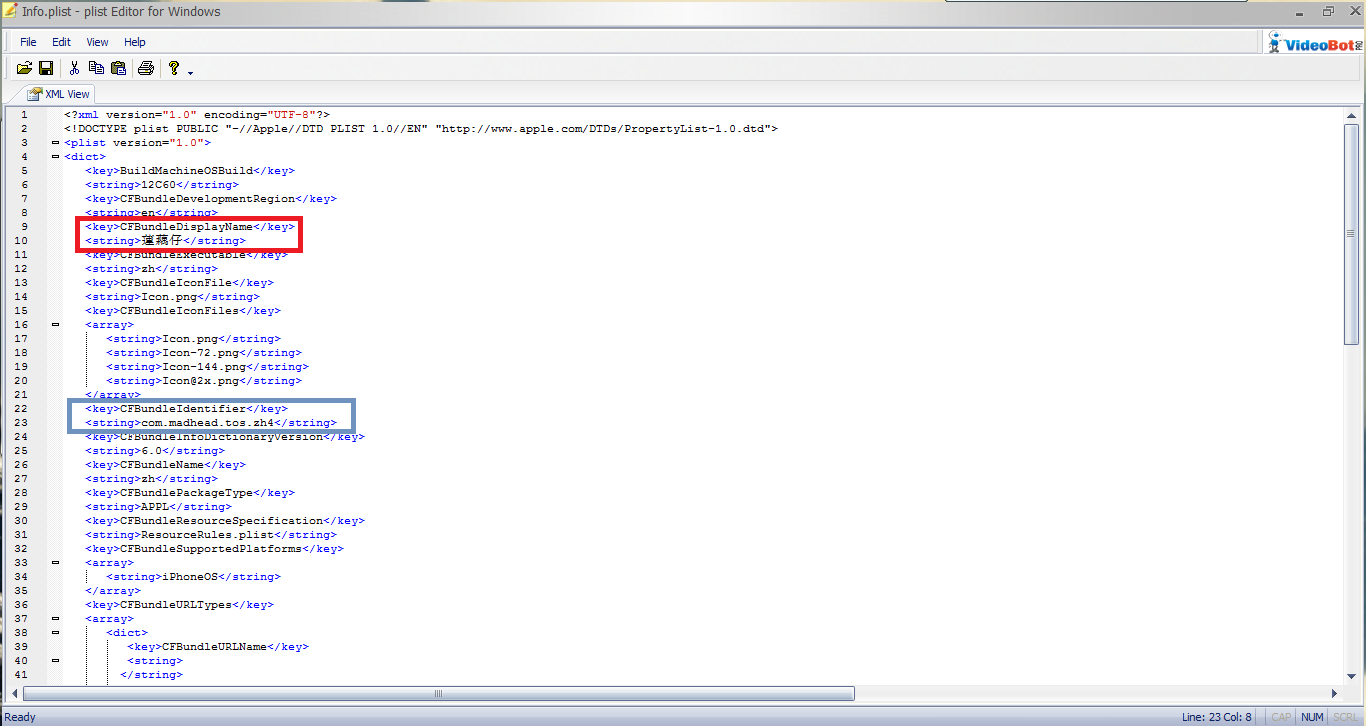Screen dimensions: 1366x726
Task: Click the CFBundleIdentifier key line
Action: (186, 409)
